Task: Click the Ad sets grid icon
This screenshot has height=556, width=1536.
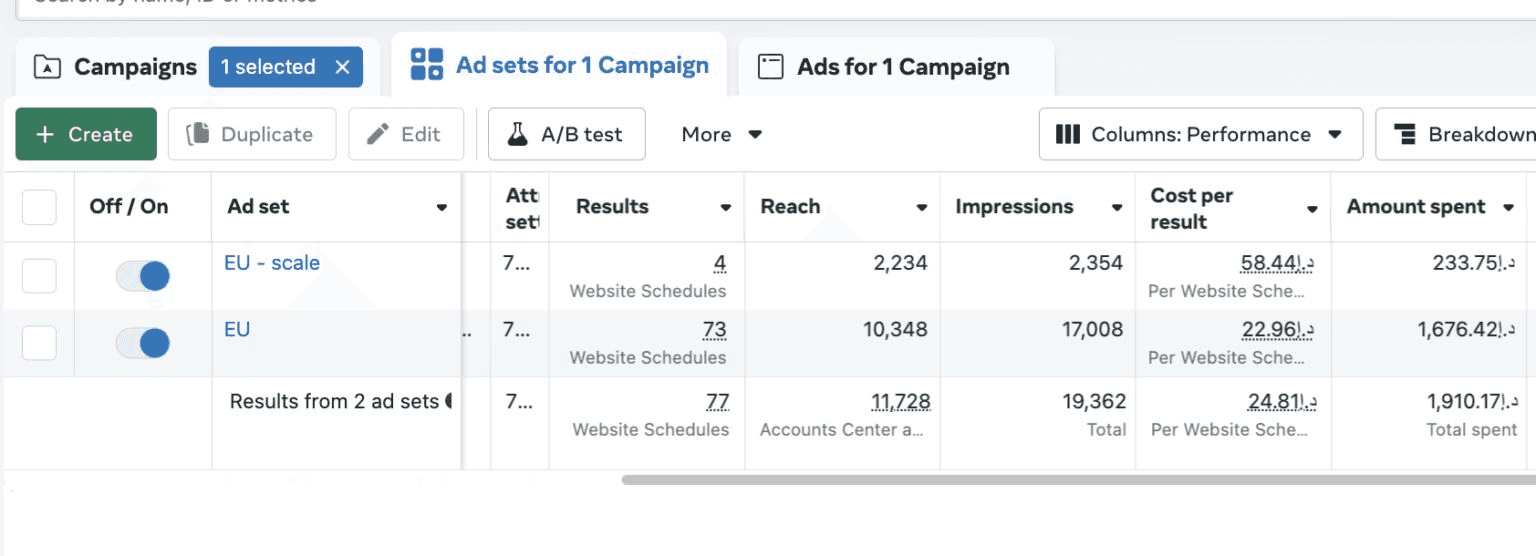Action: [x=427, y=64]
